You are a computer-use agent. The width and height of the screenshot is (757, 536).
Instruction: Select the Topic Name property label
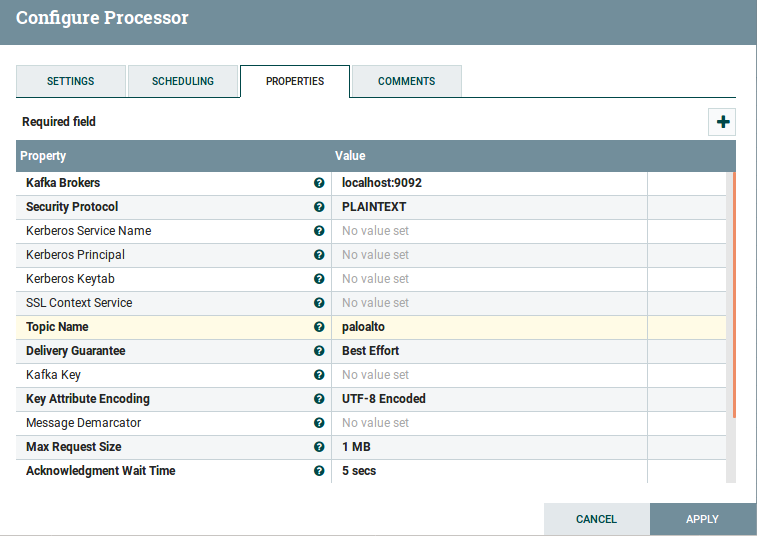pyautogui.click(x=57, y=327)
